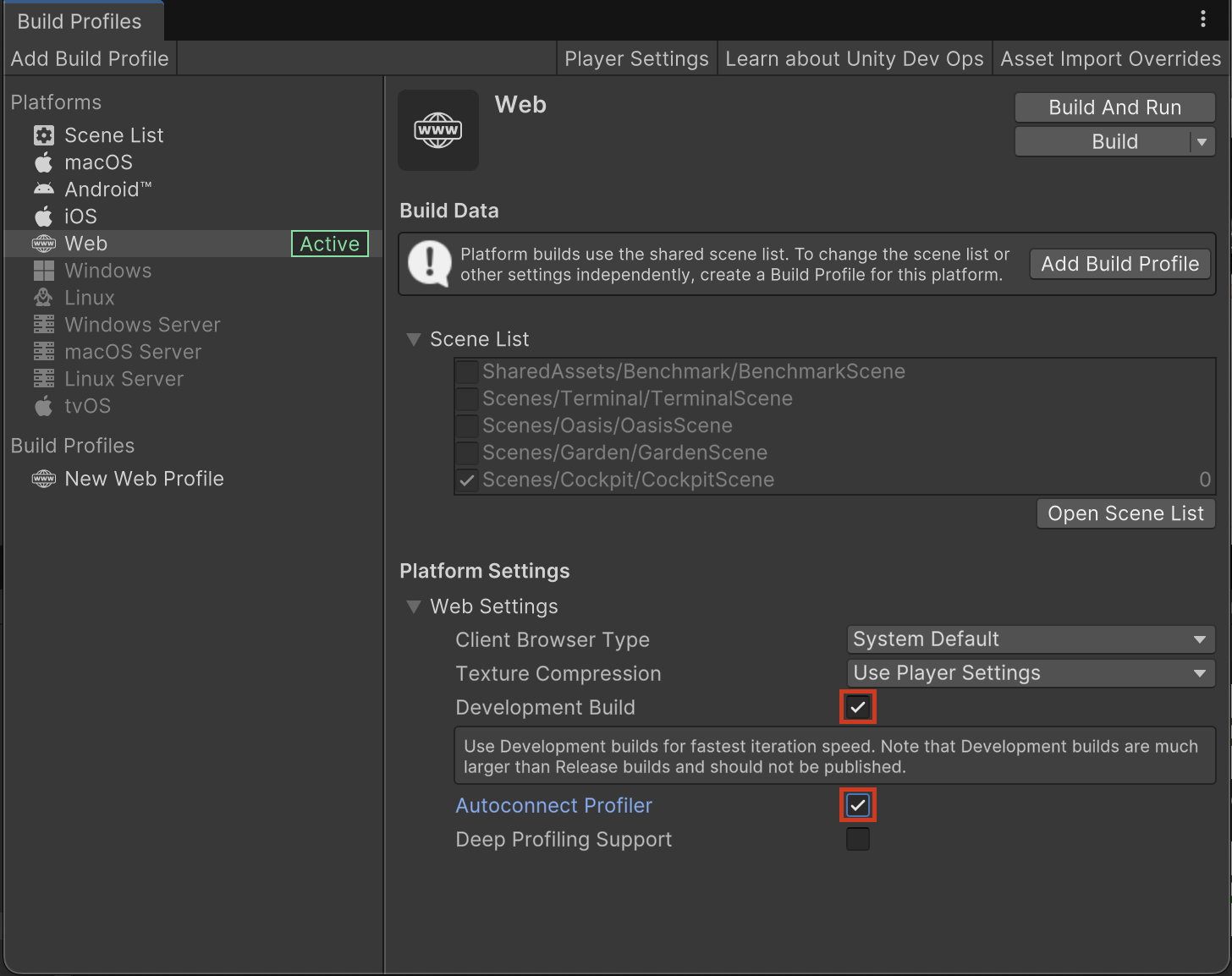The height and width of the screenshot is (976, 1232).
Task: Click the Build And Run button
Action: pos(1114,107)
